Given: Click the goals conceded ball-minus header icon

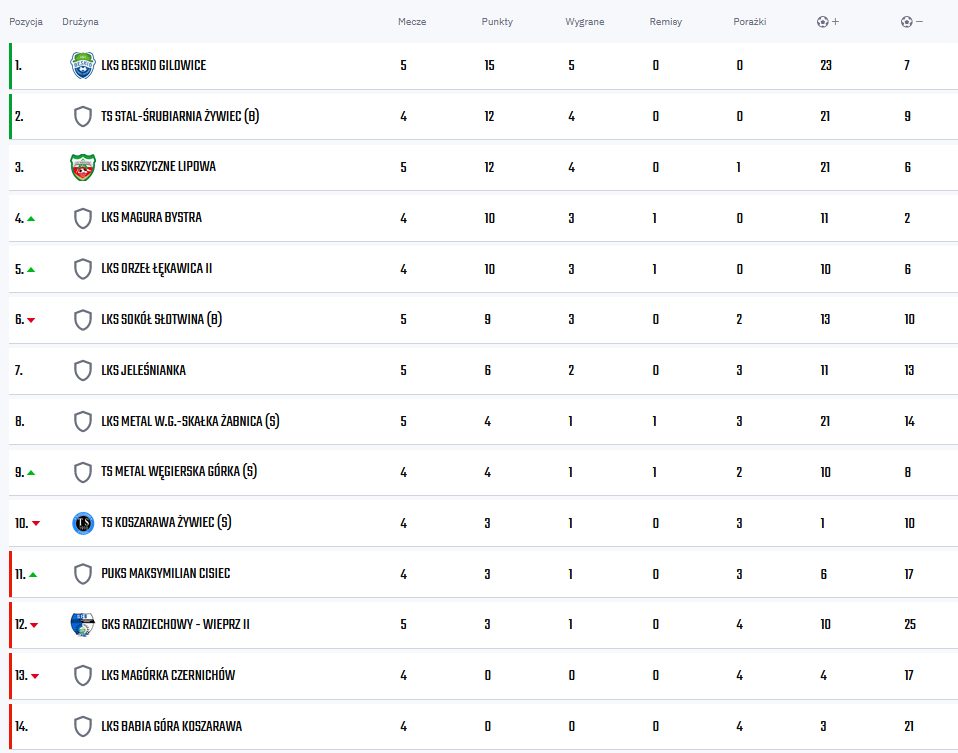Looking at the screenshot, I should [912, 22].
